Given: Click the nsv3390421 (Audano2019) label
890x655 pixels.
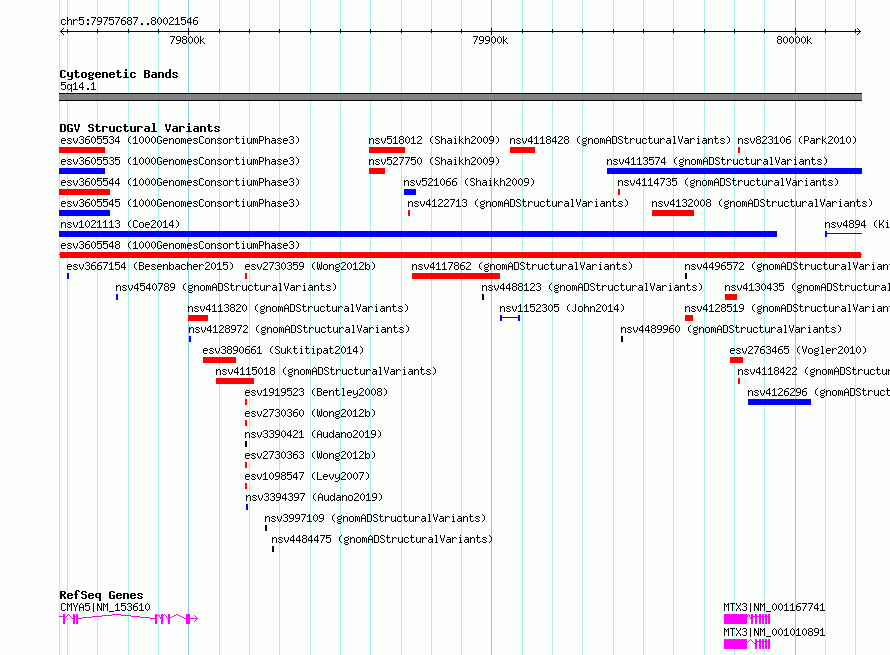Looking at the screenshot, I should (313, 434).
